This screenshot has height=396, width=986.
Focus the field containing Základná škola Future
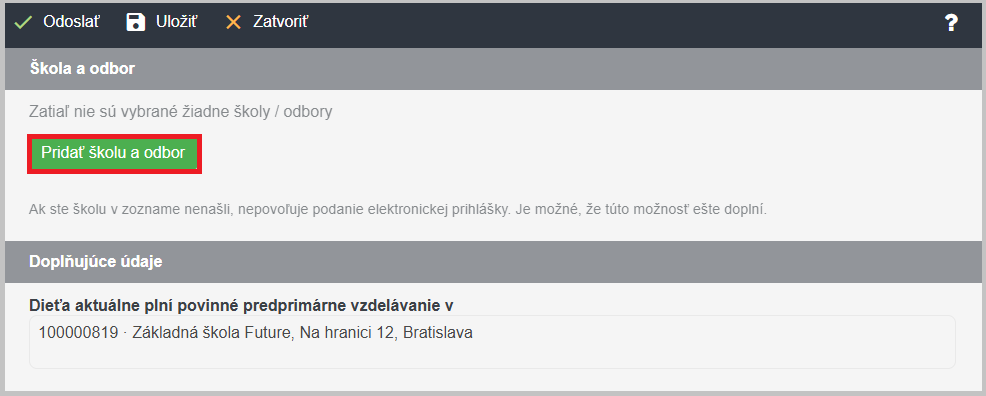point(492,342)
